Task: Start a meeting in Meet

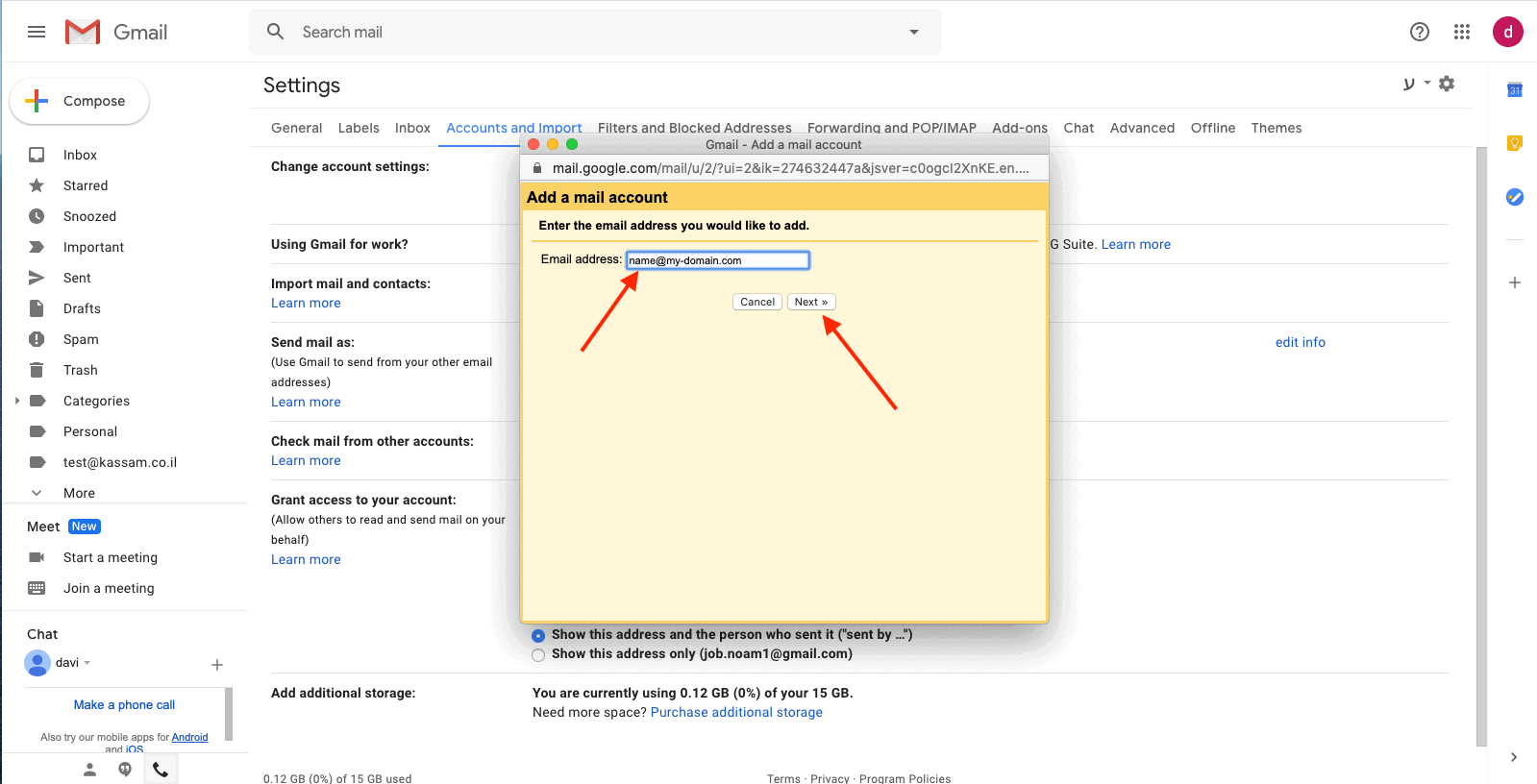Action: [x=111, y=557]
